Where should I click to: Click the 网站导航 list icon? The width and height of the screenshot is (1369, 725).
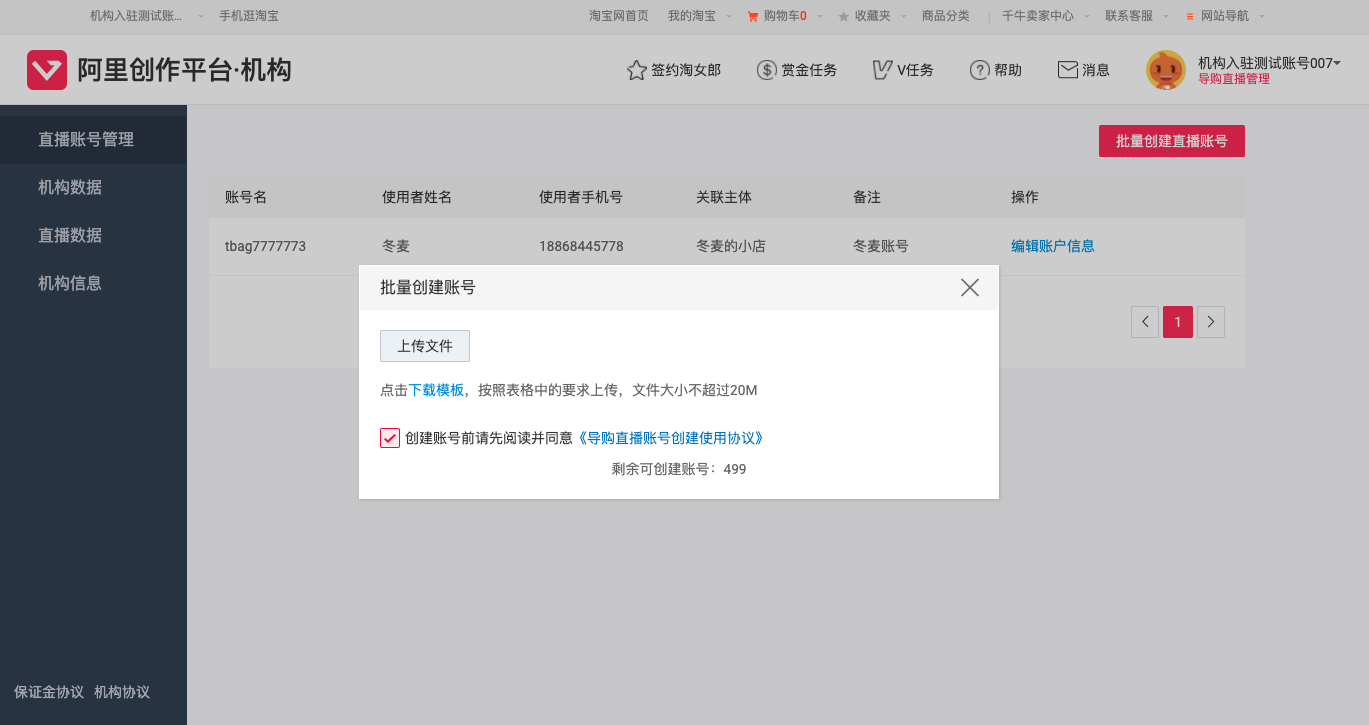click(1190, 16)
